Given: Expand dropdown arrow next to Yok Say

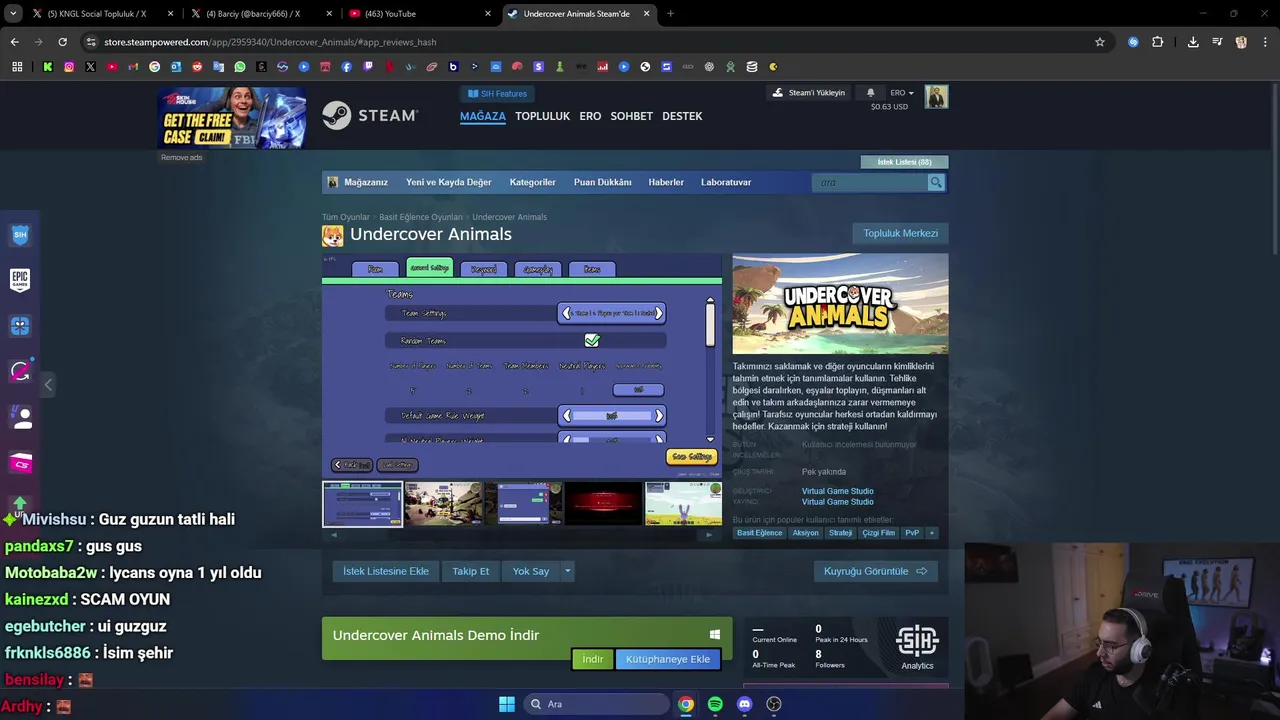Looking at the screenshot, I should point(567,571).
